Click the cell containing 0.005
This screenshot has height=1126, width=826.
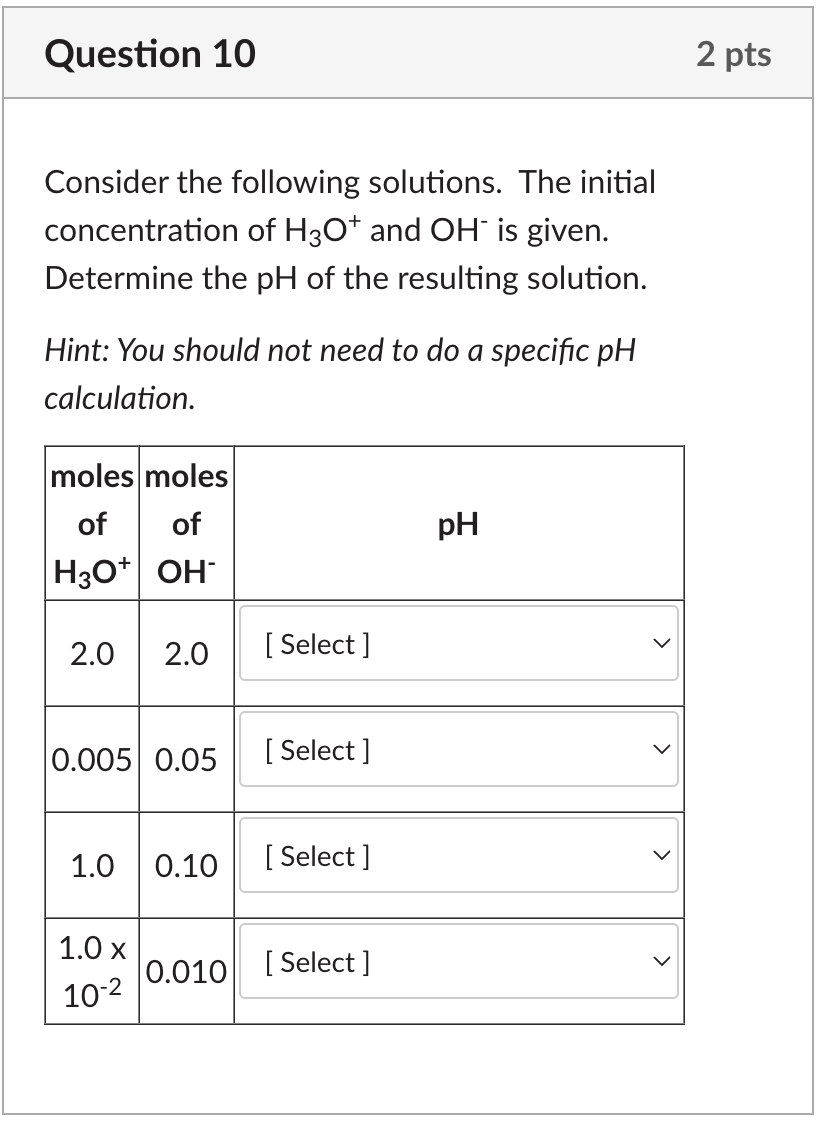pyautogui.click(x=92, y=760)
